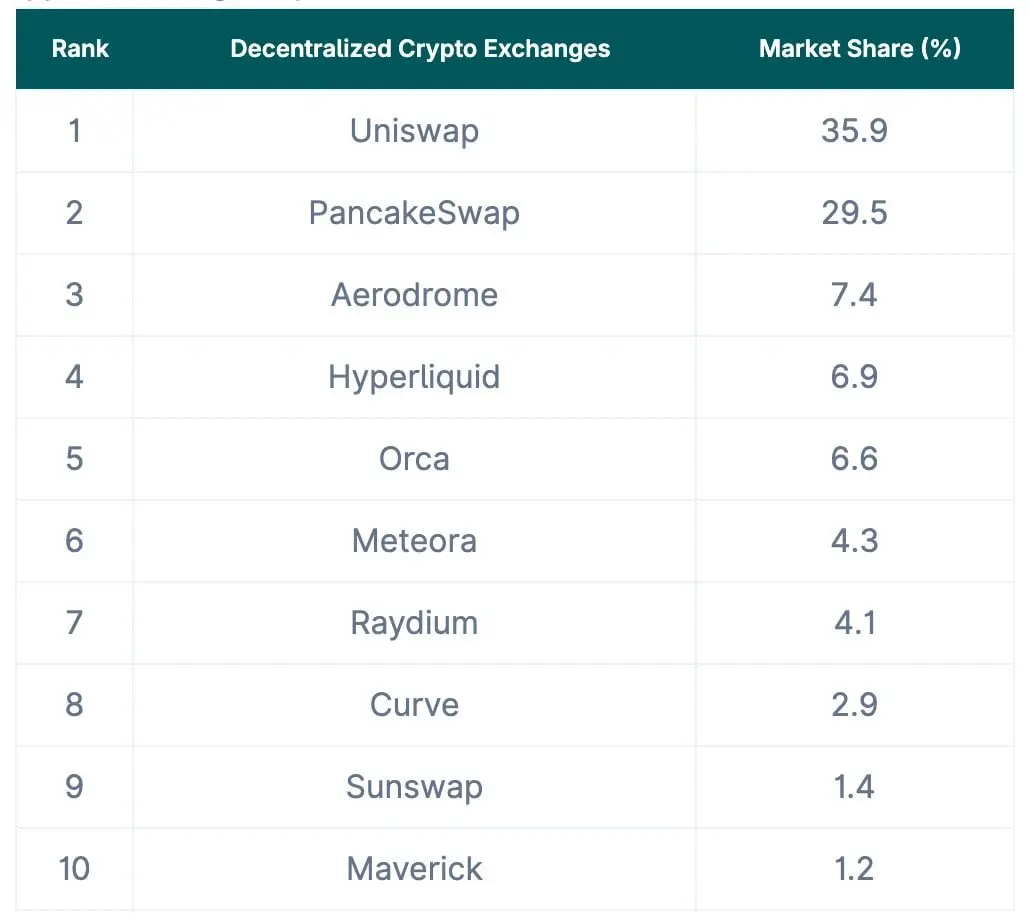
Task: Click the Meteora exchange name
Action: click(414, 541)
